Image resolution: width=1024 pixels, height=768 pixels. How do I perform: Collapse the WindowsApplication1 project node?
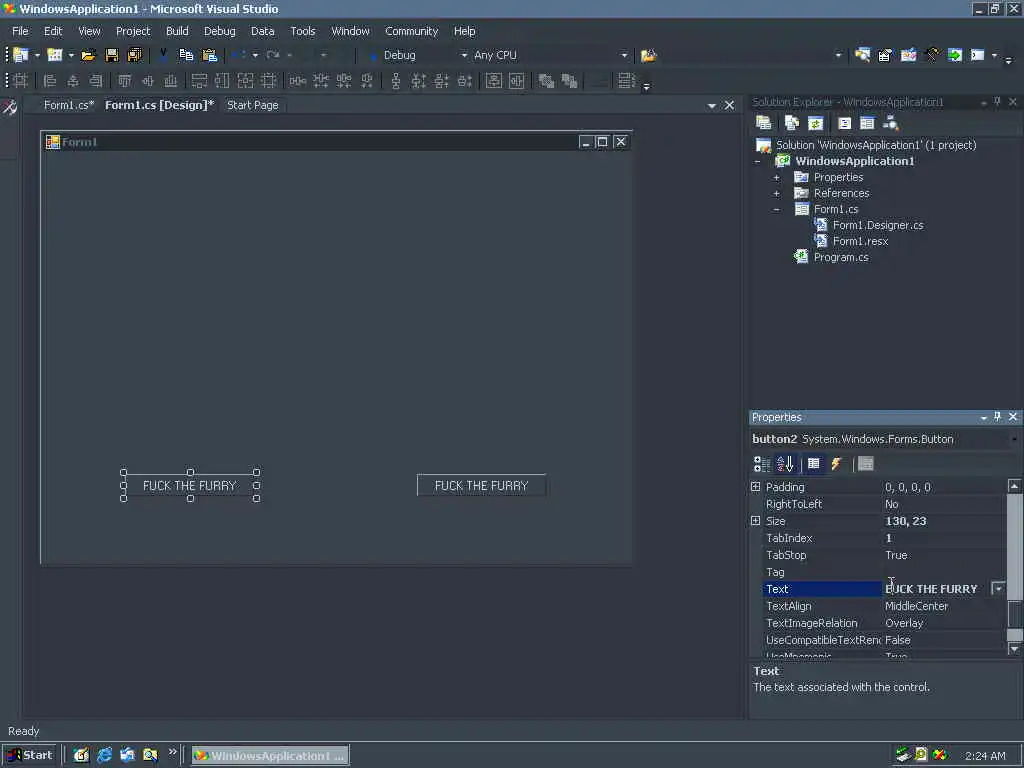point(758,161)
